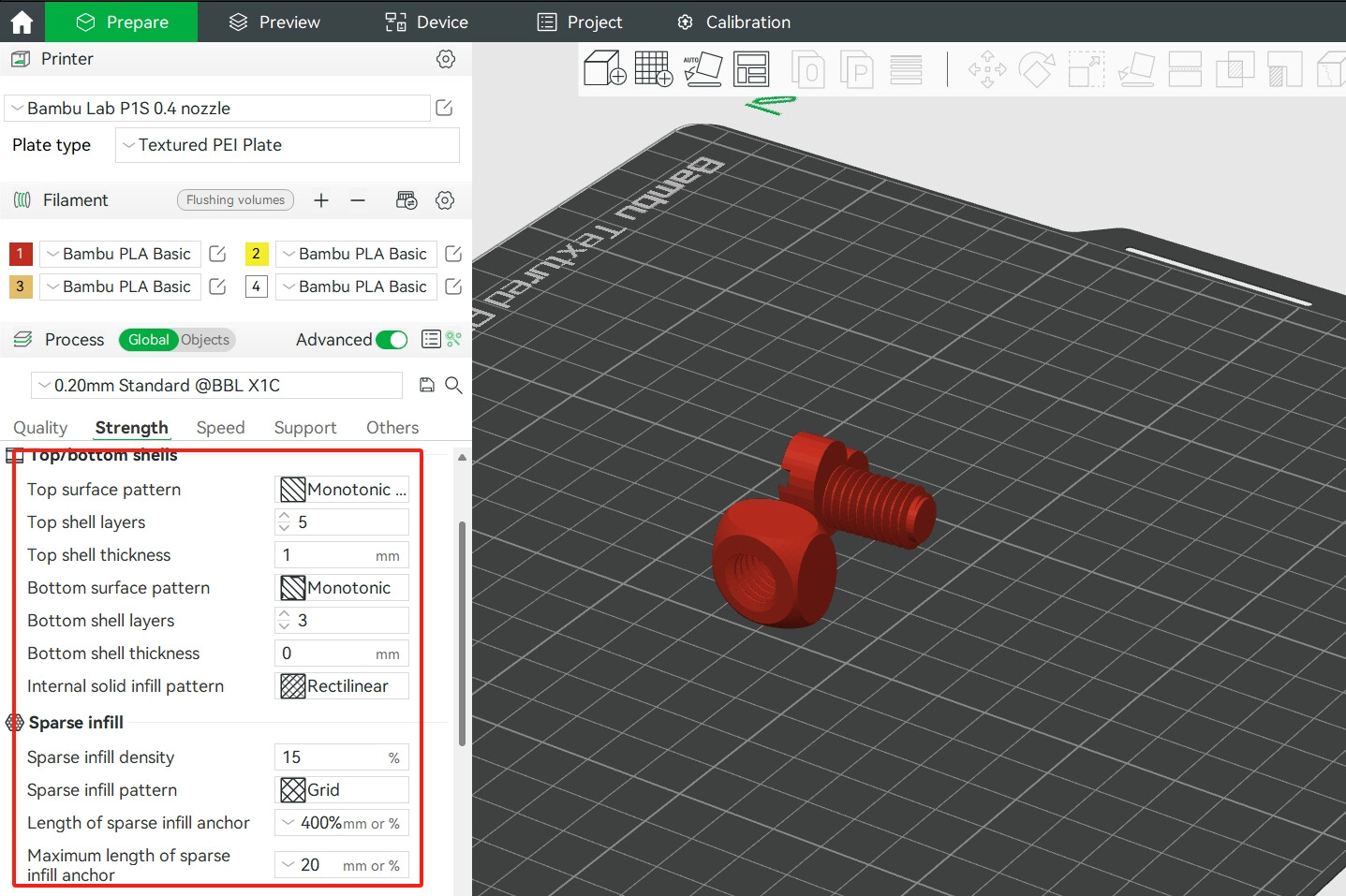1346x896 pixels.
Task: Select the Cut tool icon
Action: pos(1185,68)
